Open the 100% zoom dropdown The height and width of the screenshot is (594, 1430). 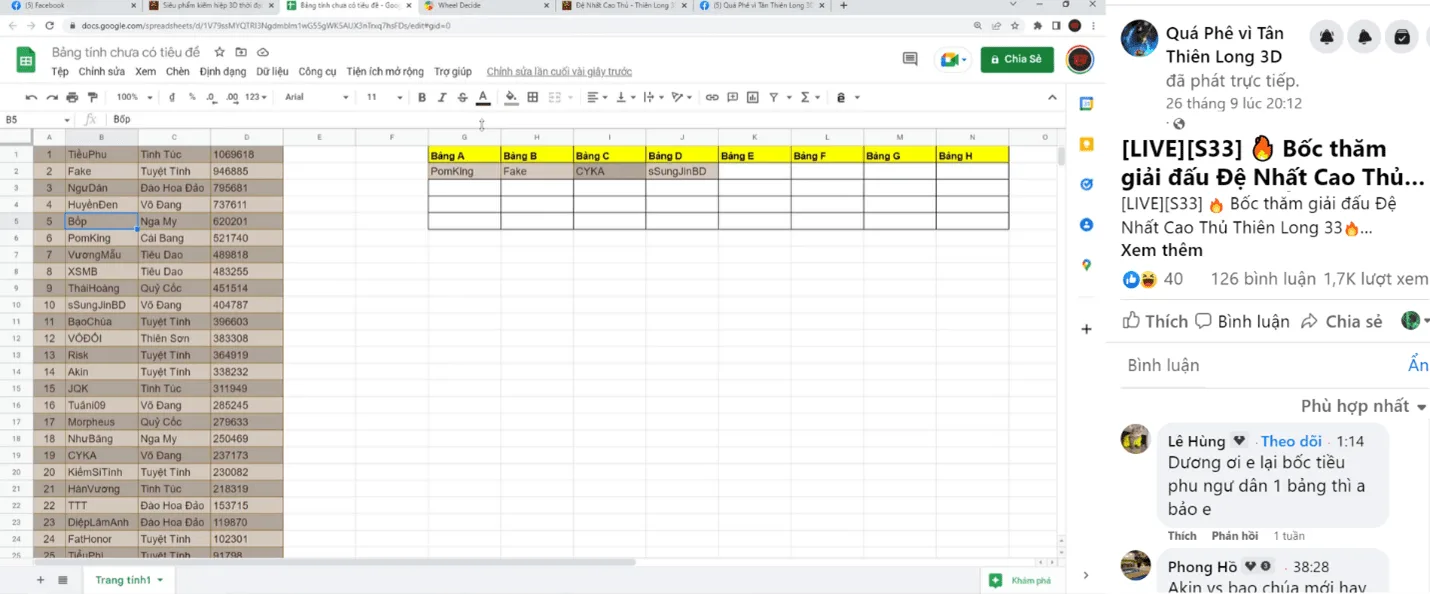[x=134, y=97]
